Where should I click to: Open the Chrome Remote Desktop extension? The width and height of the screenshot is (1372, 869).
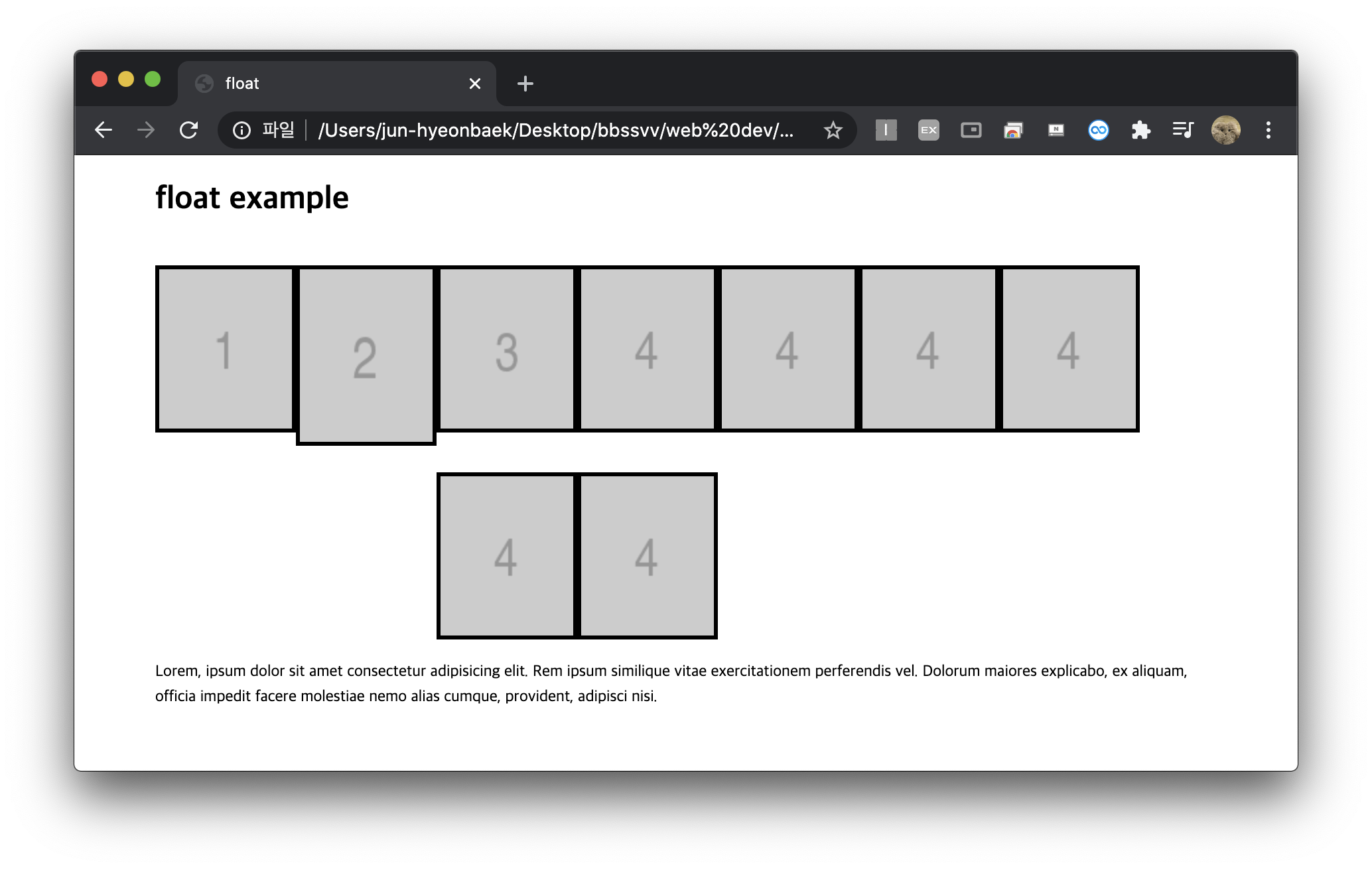1013,130
